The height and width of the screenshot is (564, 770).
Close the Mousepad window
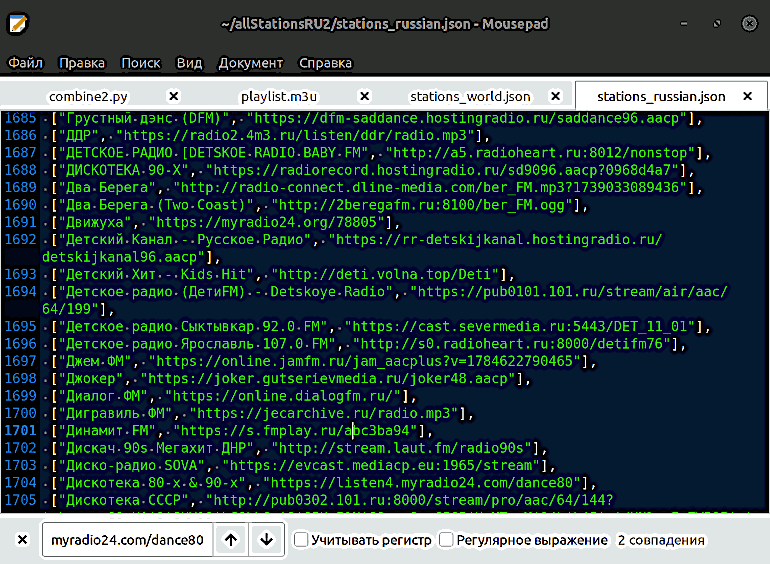(749, 24)
